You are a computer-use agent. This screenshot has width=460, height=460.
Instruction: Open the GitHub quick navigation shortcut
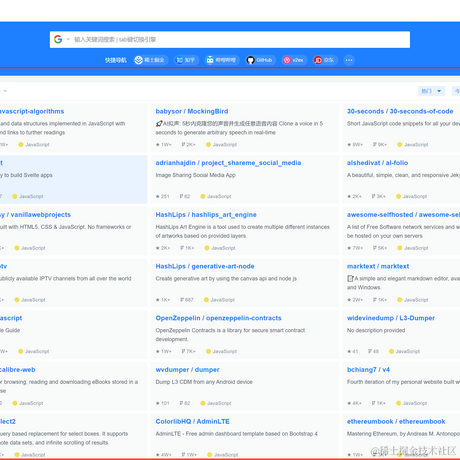point(260,60)
